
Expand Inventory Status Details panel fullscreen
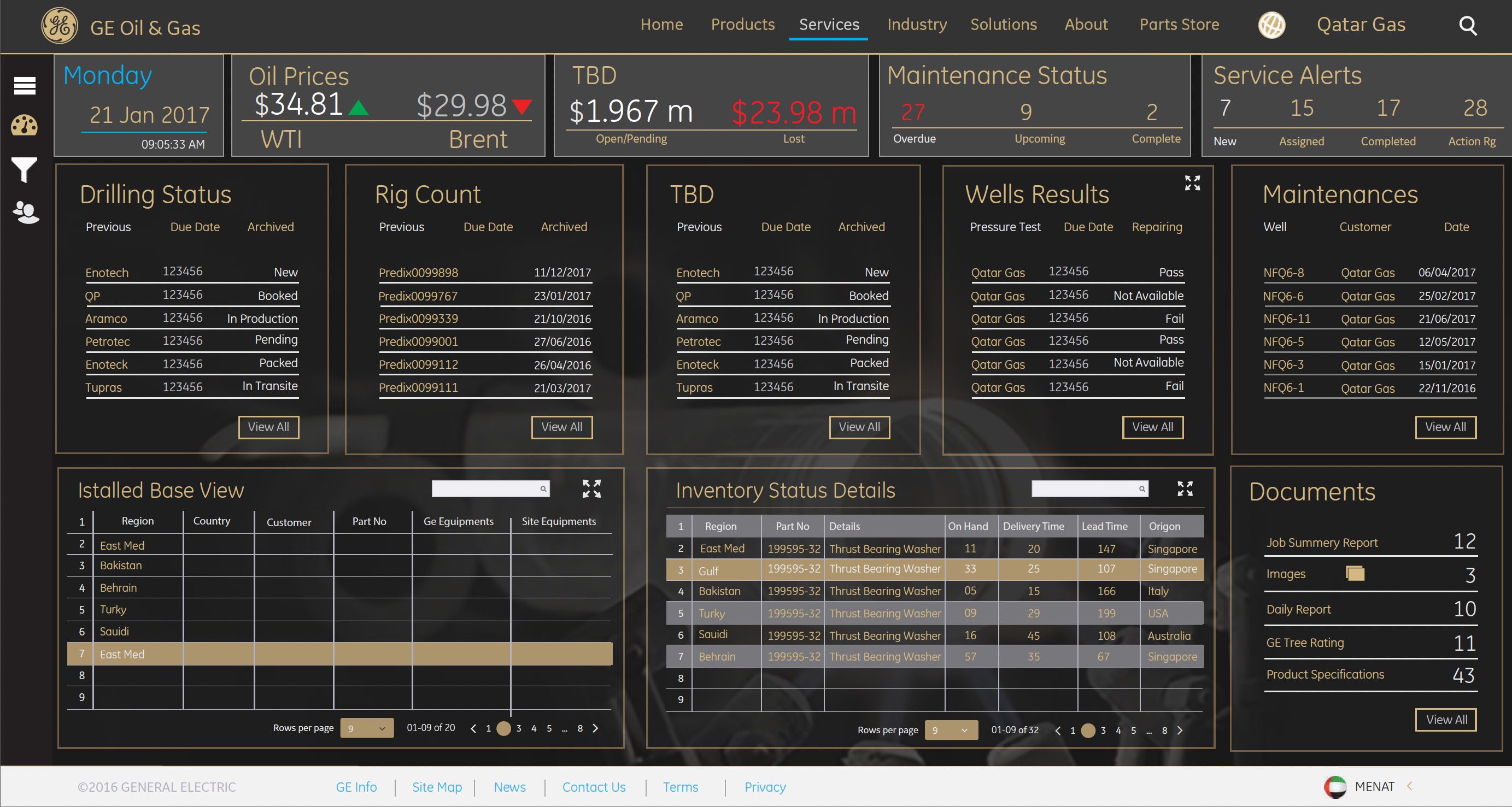coord(1185,488)
